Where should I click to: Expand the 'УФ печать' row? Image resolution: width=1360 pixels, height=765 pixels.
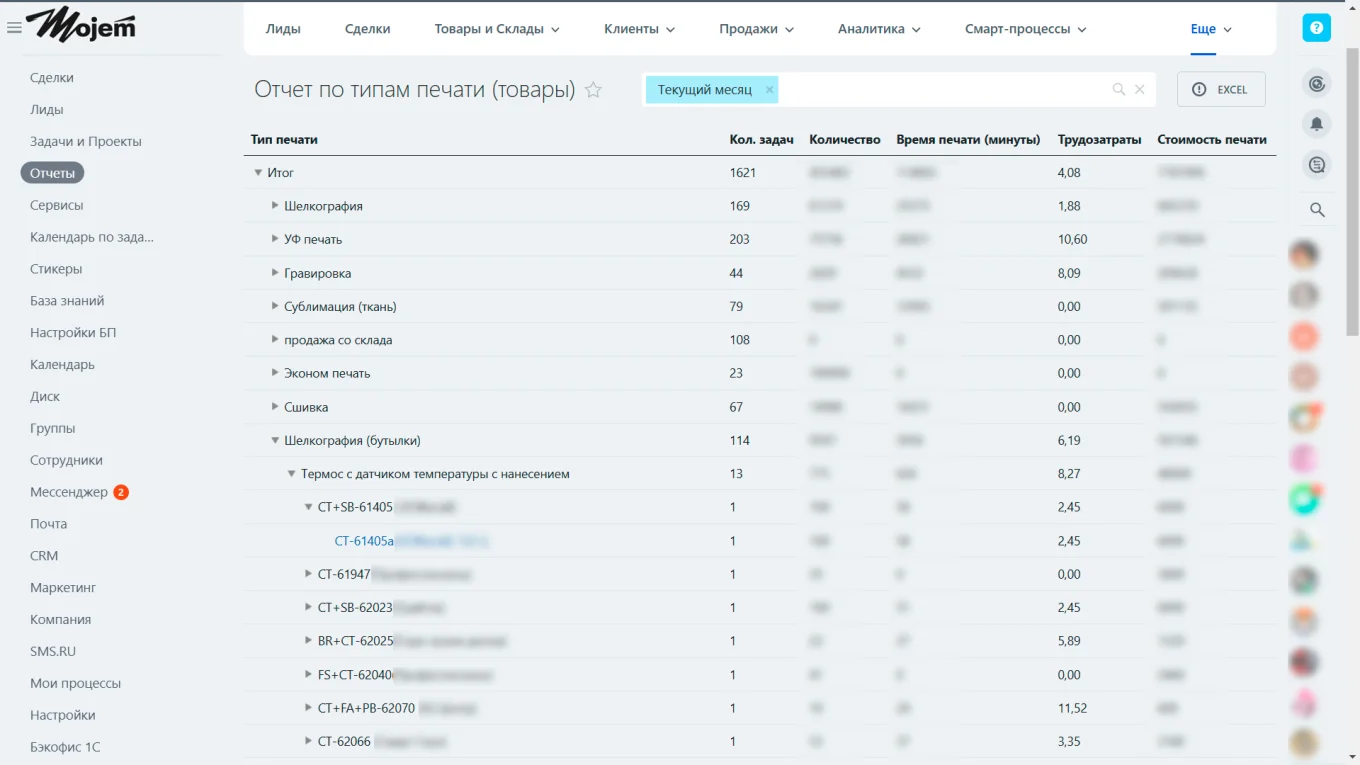click(275, 239)
